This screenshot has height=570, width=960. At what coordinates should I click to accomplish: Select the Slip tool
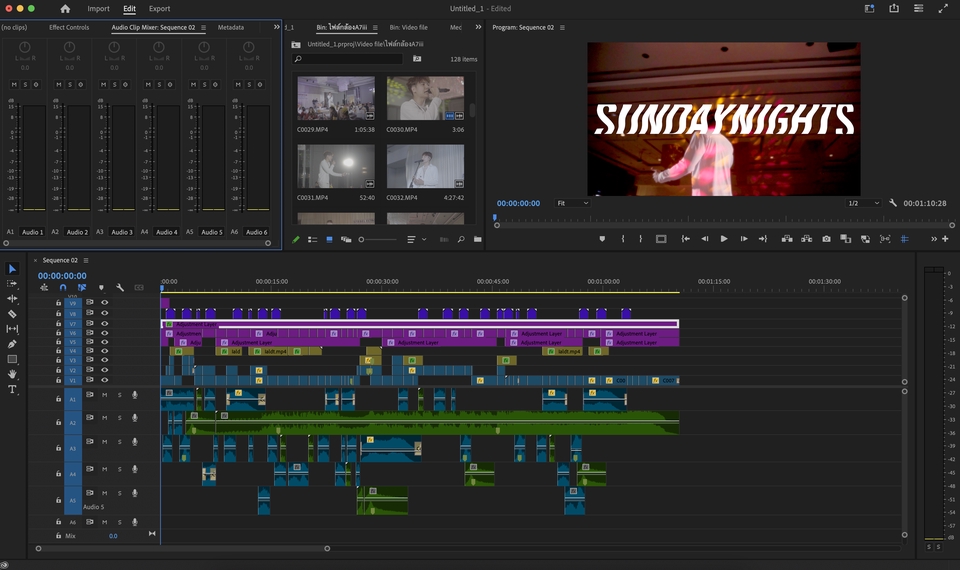[x=12, y=329]
